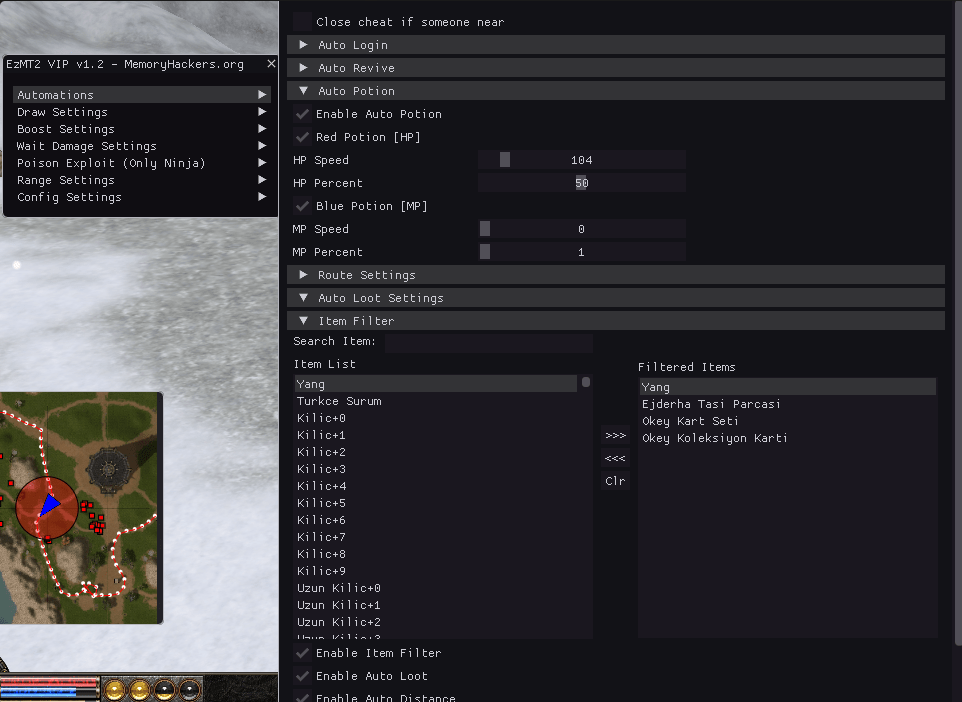
Task: Open Config Settings submenu
Action: (142, 197)
